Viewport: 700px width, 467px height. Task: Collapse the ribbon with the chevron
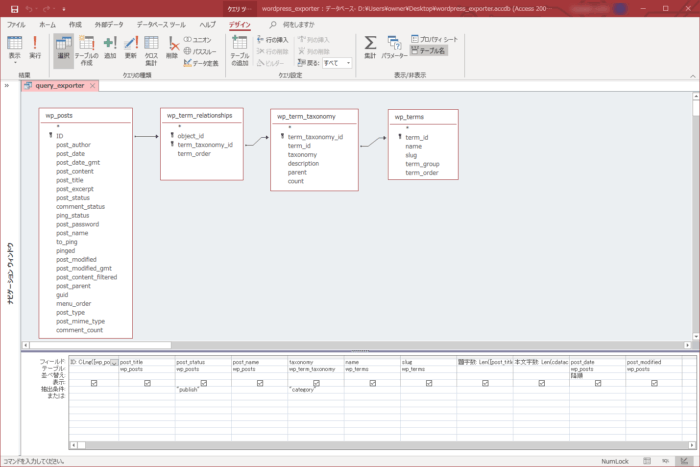(693, 76)
